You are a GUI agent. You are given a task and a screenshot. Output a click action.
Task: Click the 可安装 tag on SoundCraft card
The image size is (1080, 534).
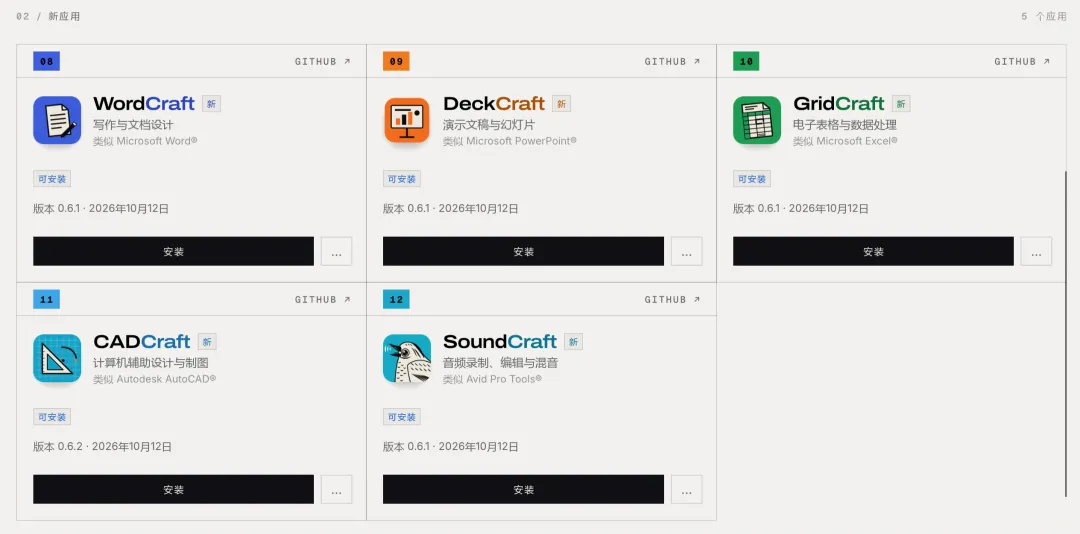[402, 417]
